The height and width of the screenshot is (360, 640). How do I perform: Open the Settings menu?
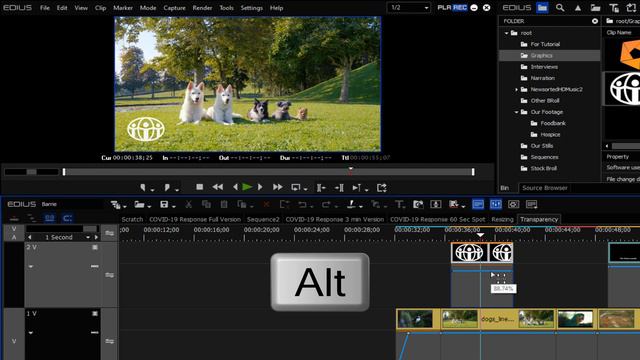point(252,8)
